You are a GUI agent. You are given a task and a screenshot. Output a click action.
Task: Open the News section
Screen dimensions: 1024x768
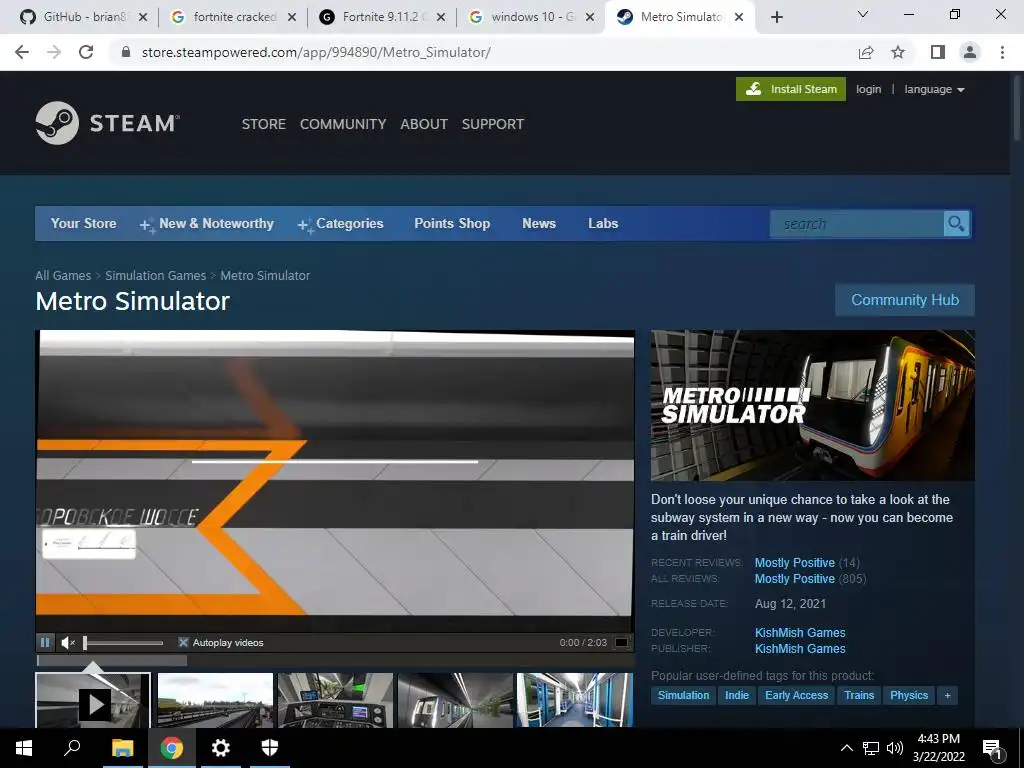pyautogui.click(x=539, y=223)
